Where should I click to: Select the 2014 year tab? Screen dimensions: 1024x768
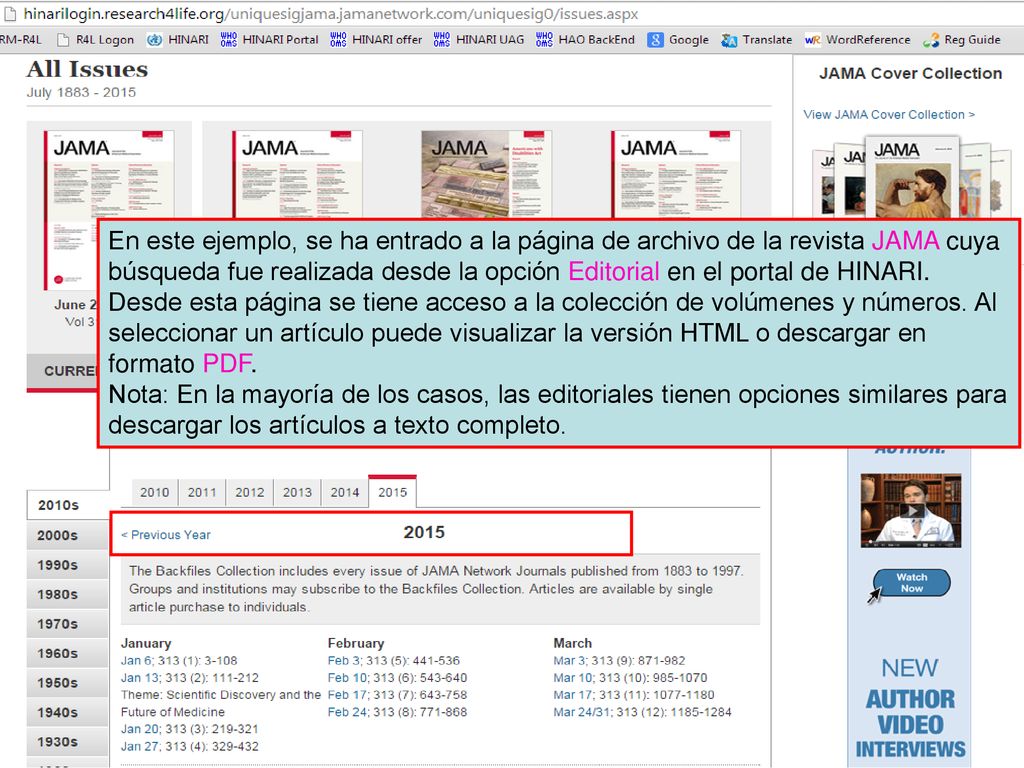345,492
